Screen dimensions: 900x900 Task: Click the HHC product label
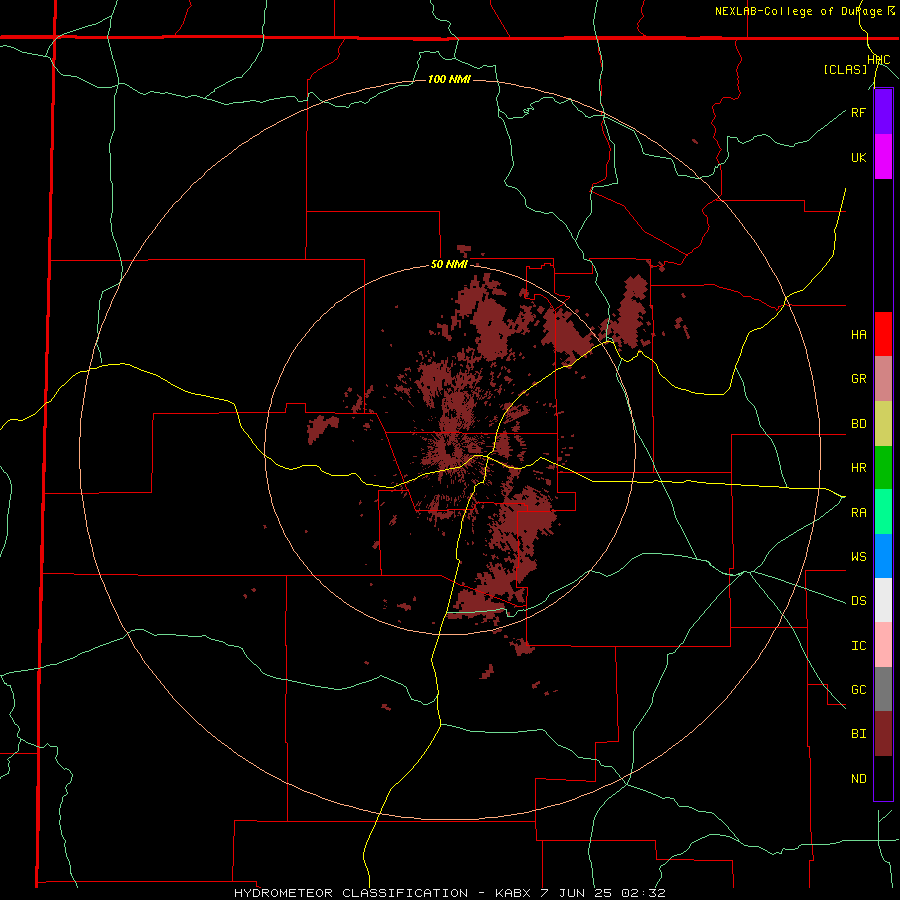(x=879, y=60)
